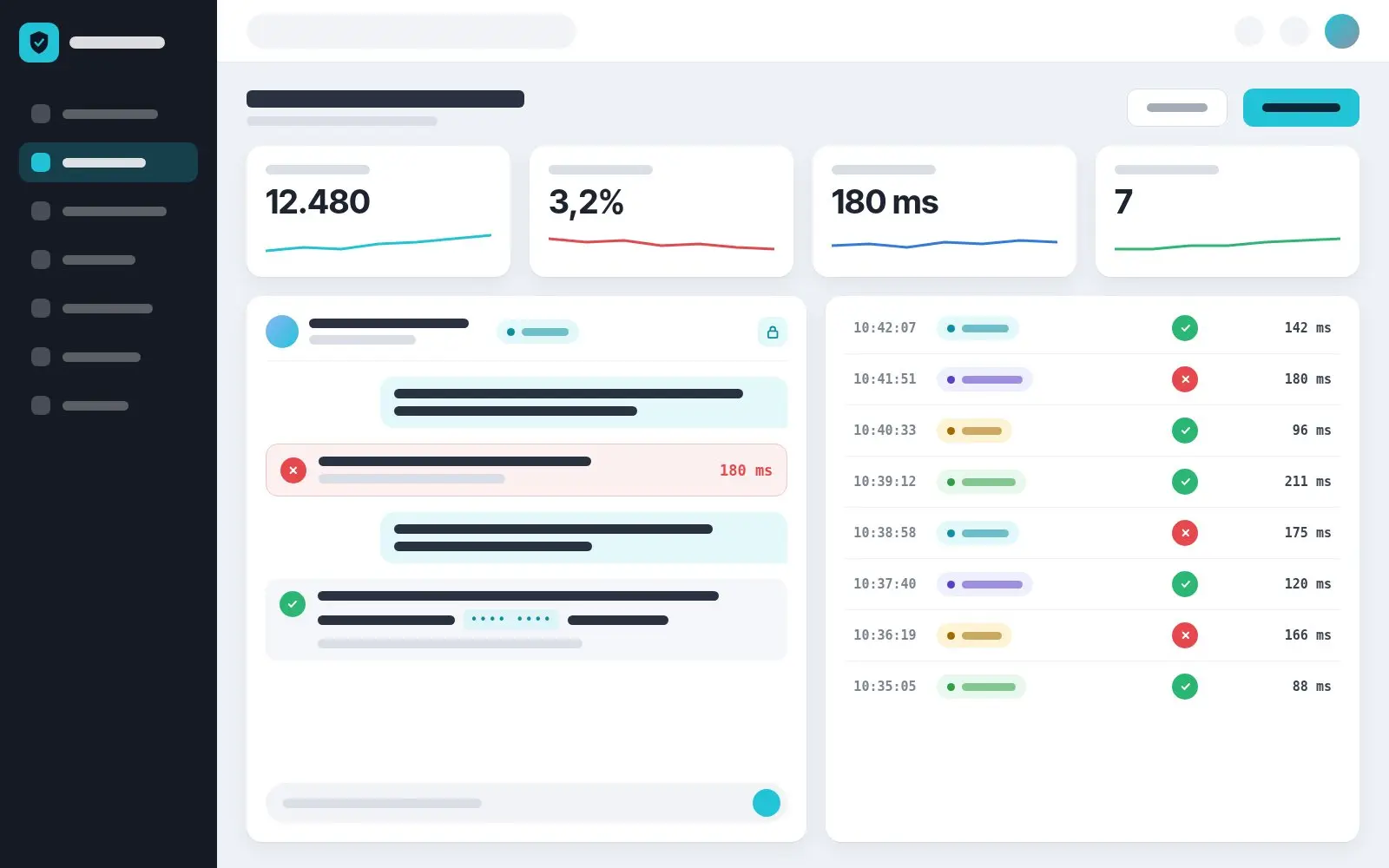Open the 12.480 metric card

[379, 211]
